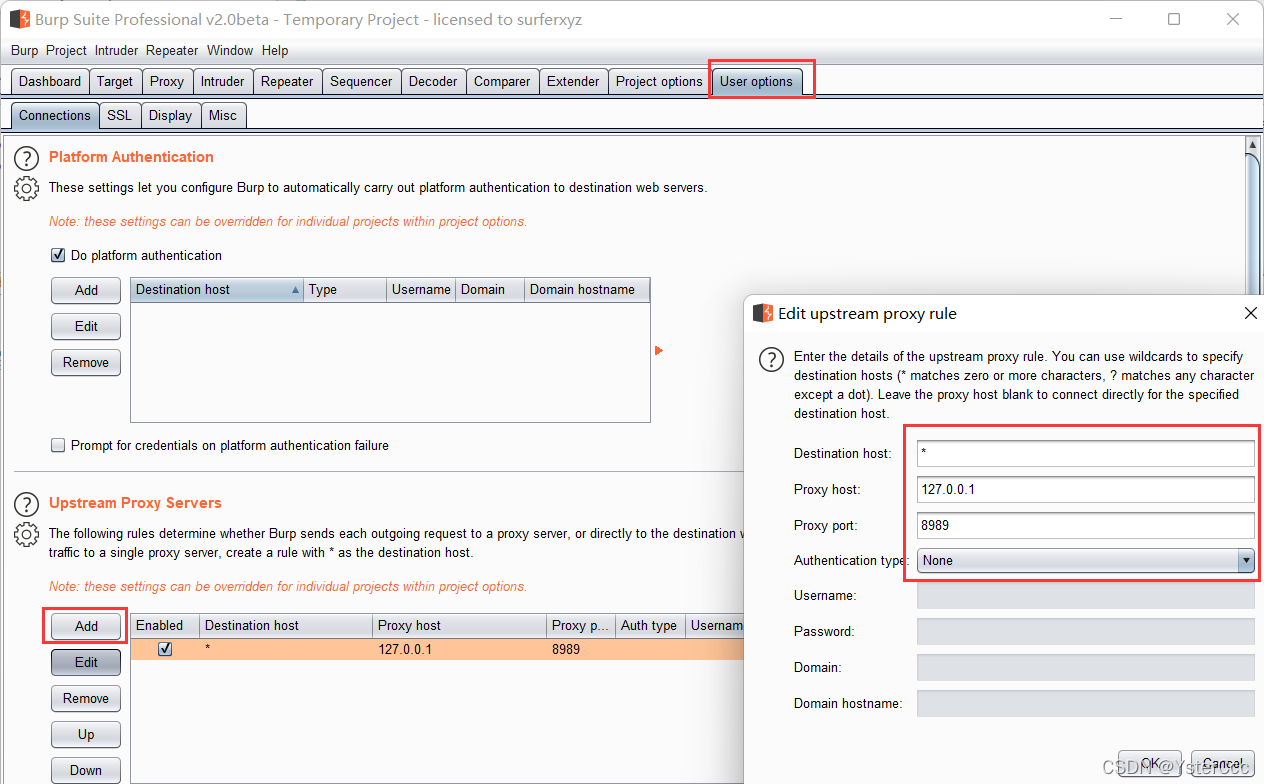Switch to the Sequencer tab
Viewport: 1264px width, 784px height.
pyautogui.click(x=361, y=82)
